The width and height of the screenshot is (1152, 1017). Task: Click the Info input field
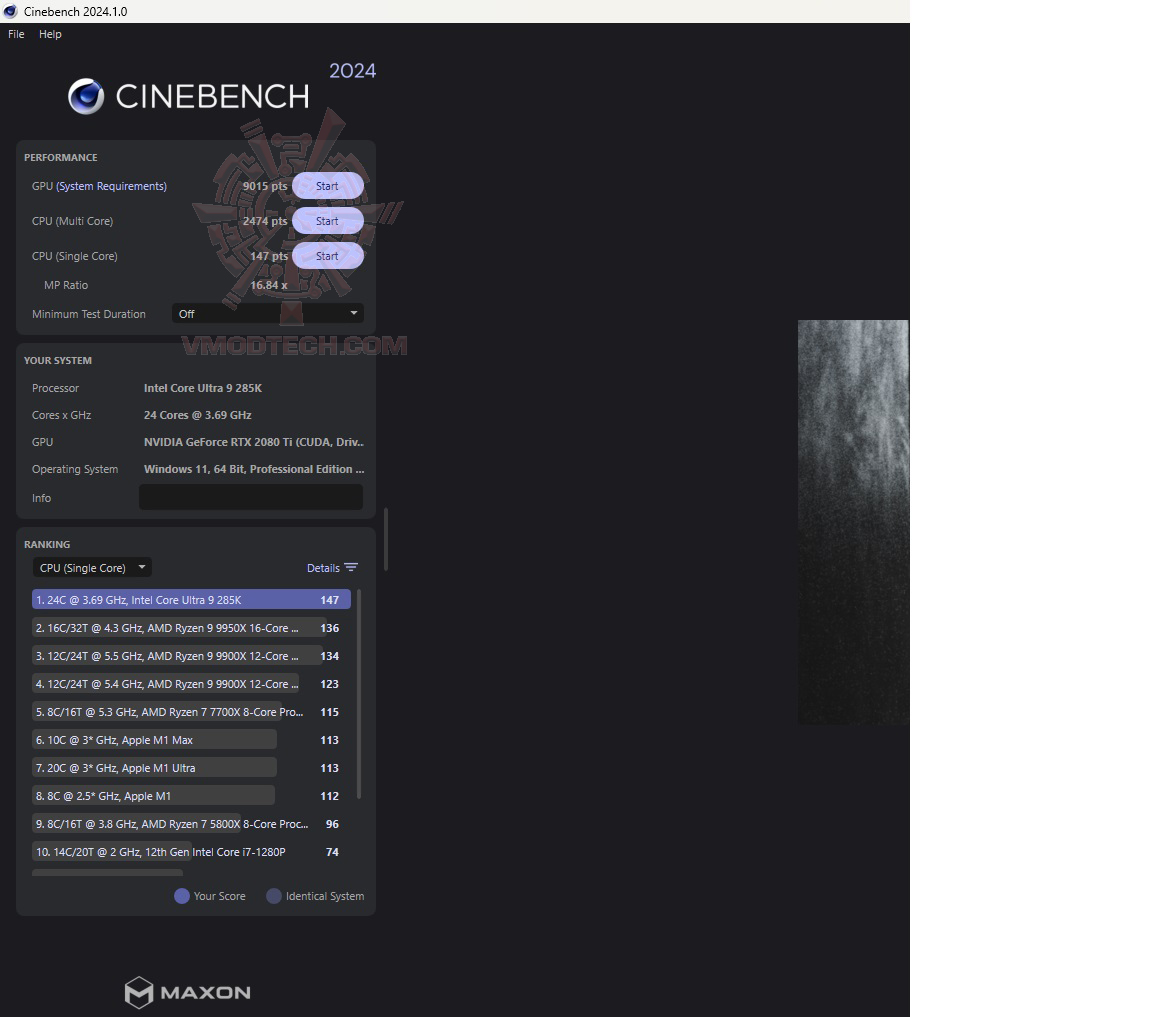(x=251, y=497)
